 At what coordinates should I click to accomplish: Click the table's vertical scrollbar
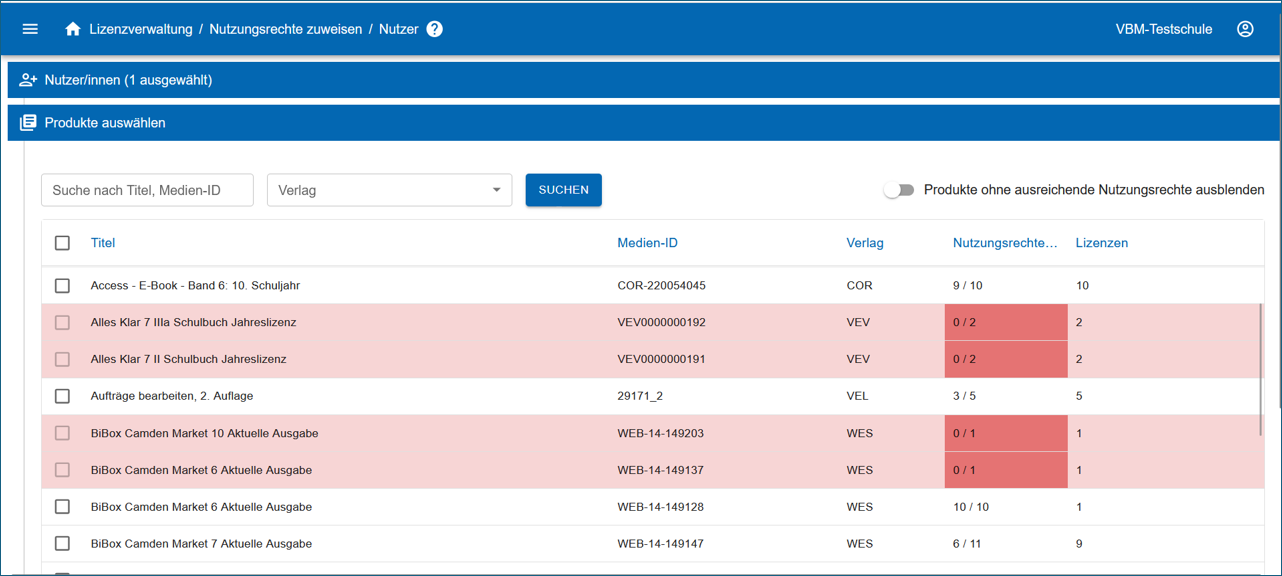[1260, 370]
